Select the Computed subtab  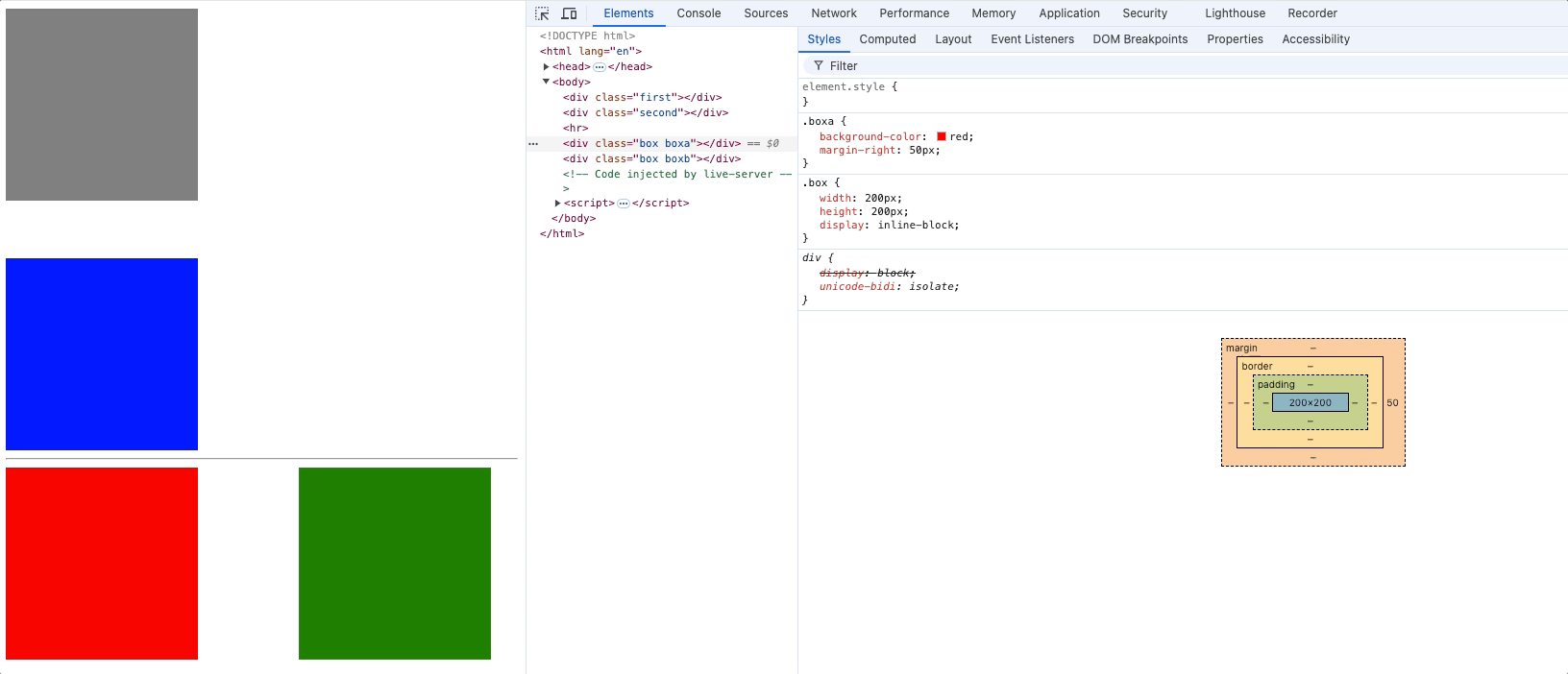(887, 39)
